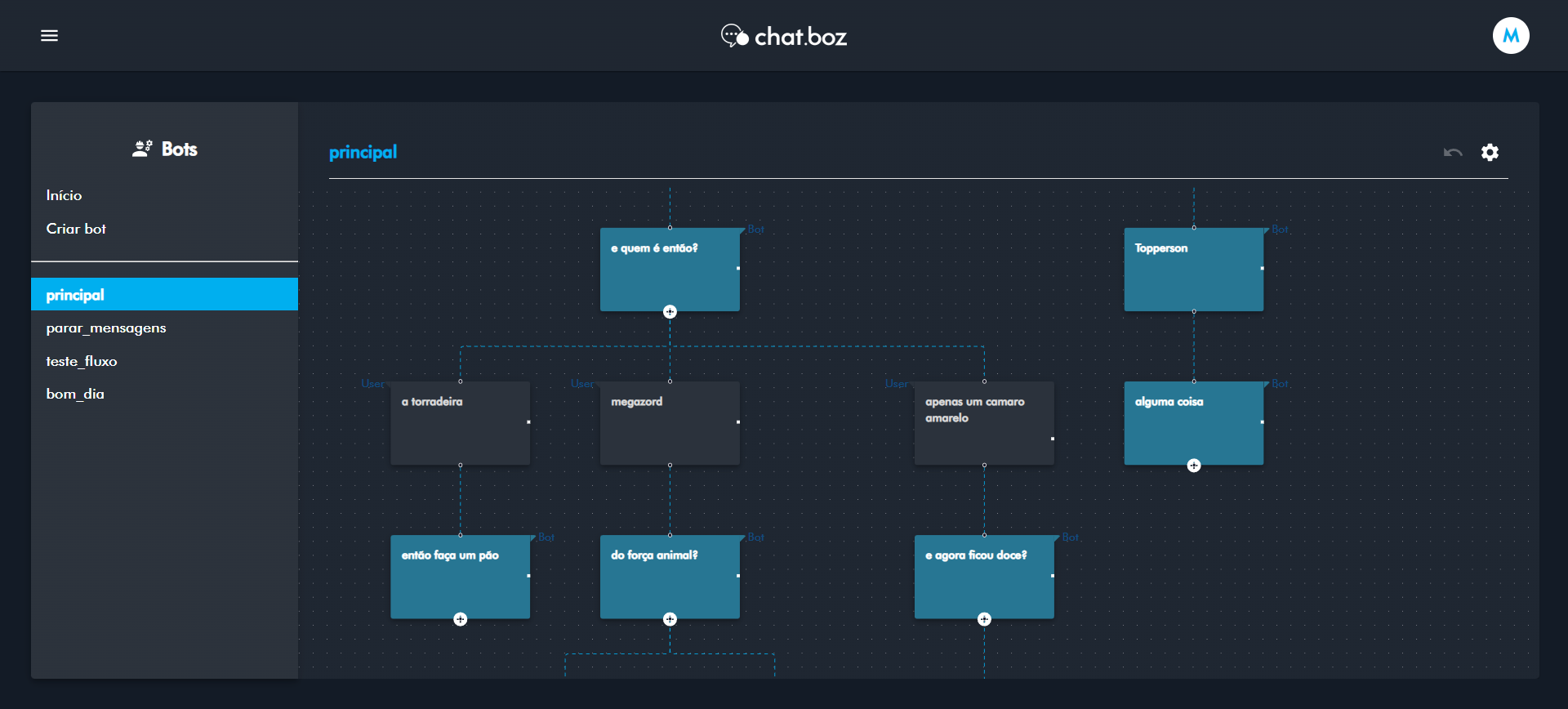1568x709 pixels.
Task: Switch to the teste_fluxo bot
Action: [x=82, y=361]
